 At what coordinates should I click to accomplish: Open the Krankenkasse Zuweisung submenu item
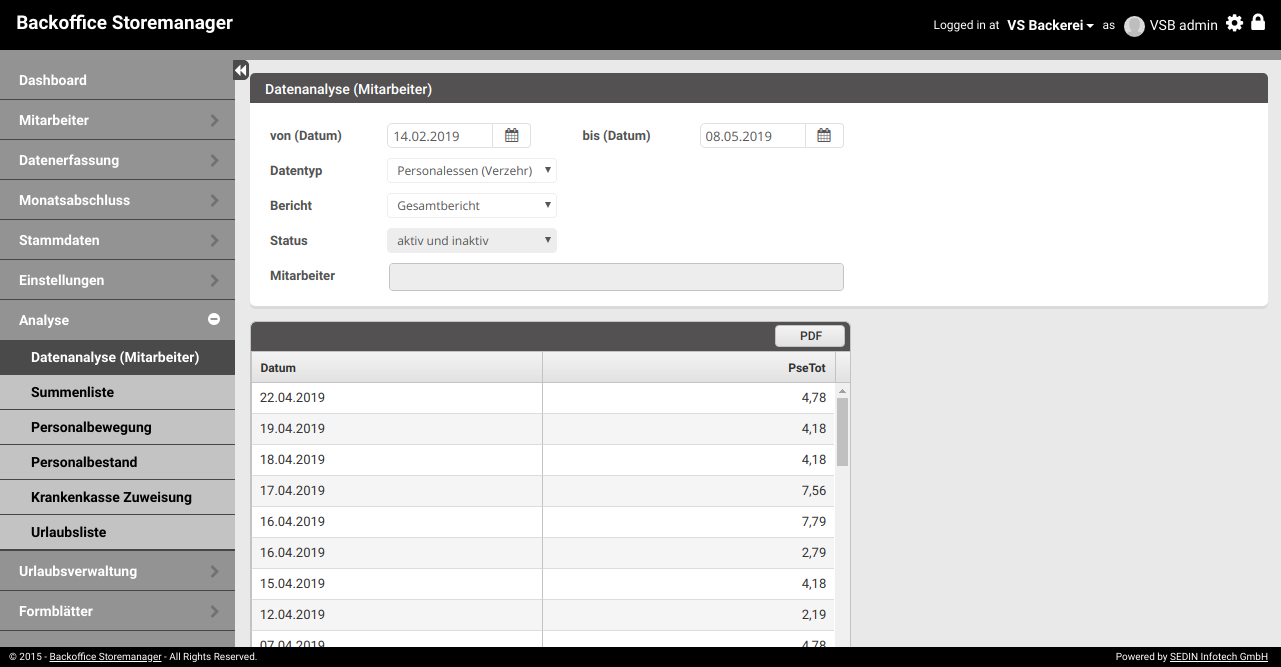117,497
